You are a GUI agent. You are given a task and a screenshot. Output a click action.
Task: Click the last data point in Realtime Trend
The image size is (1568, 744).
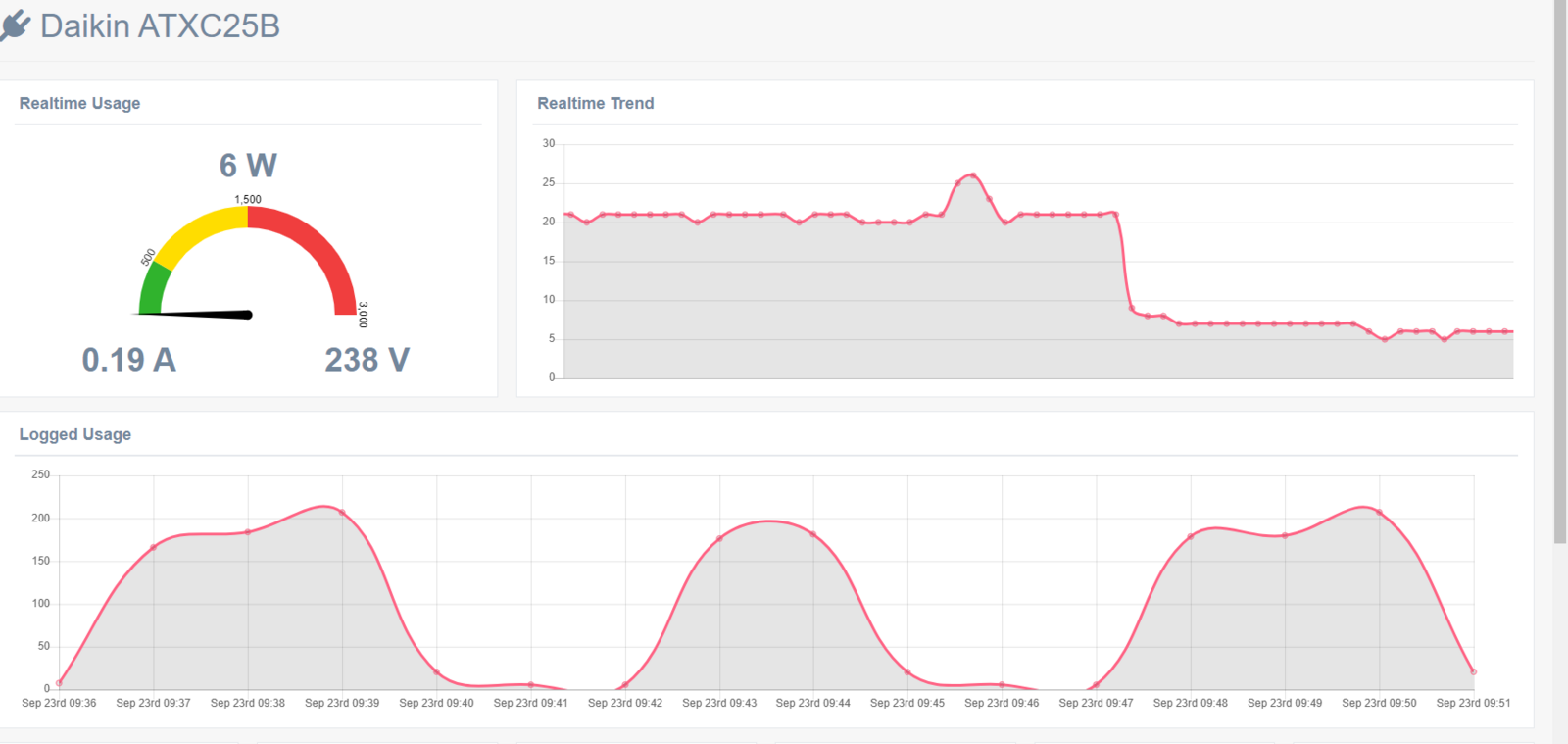[1506, 331]
